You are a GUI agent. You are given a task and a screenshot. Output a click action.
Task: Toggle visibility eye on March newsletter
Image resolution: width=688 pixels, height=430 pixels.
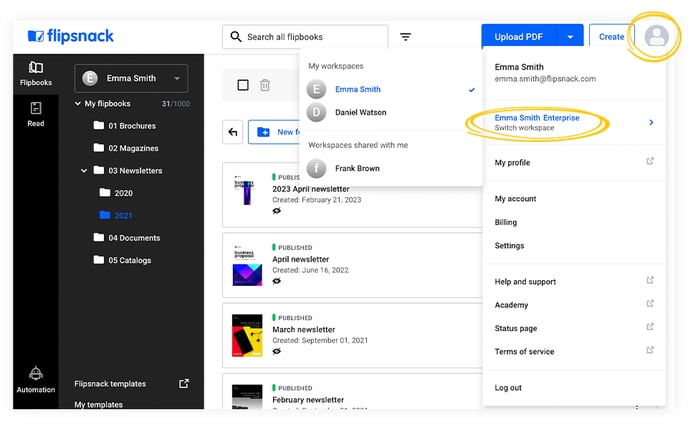point(276,351)
